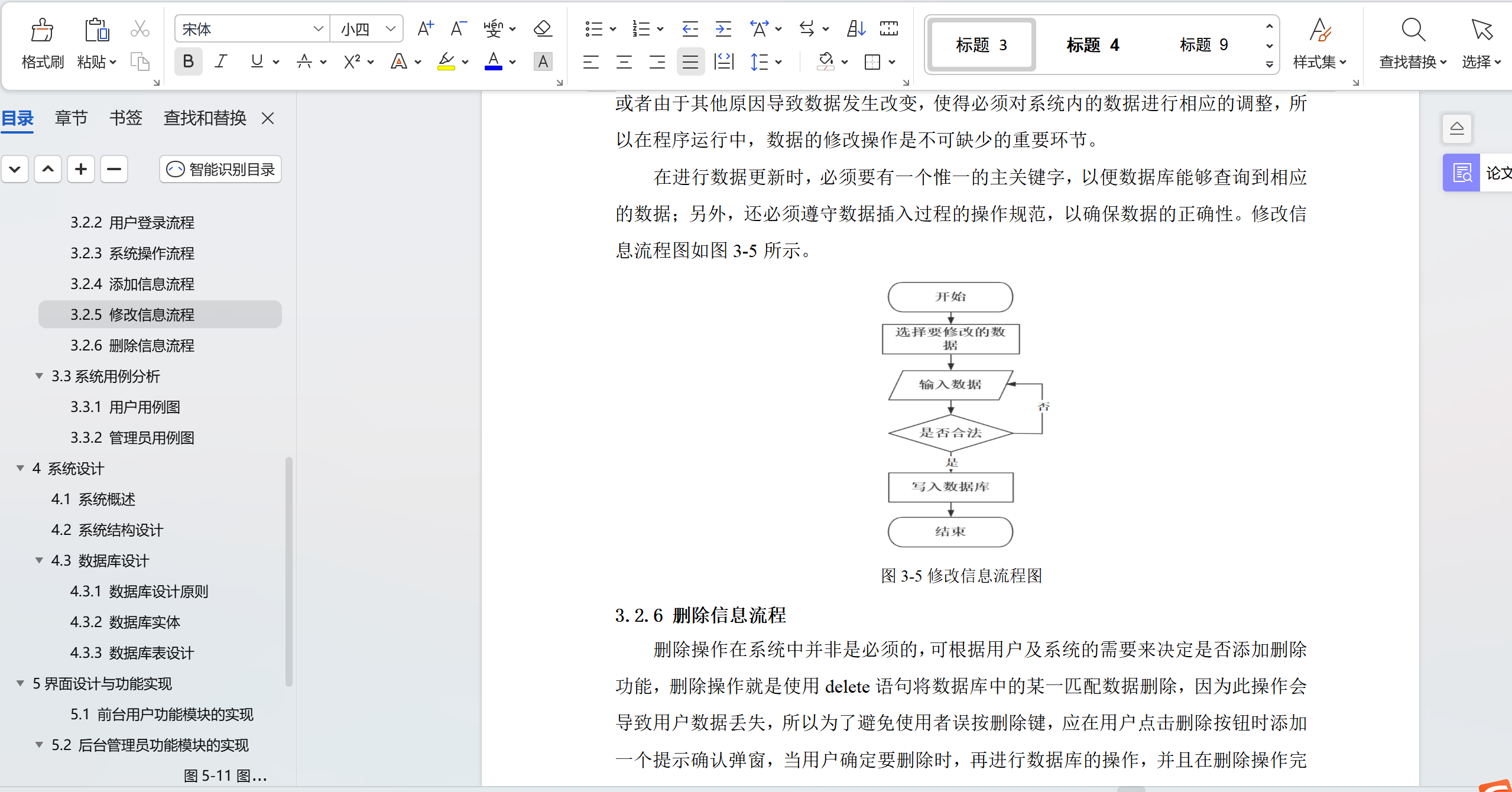Image resolution: width=1512 pixels, height=792 pixels.
Task: Switch to the 章节 tab
Action: click(71, 118)
